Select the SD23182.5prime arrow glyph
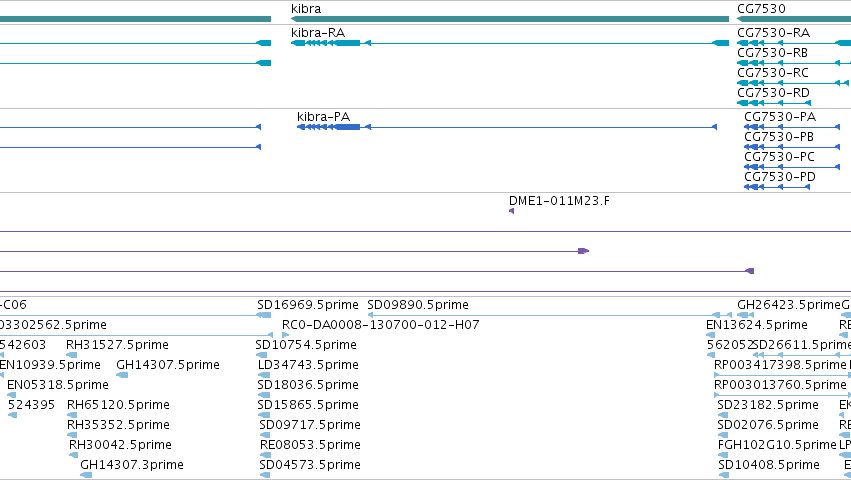This screenshot has width=851, height=480. coord(722,415)
